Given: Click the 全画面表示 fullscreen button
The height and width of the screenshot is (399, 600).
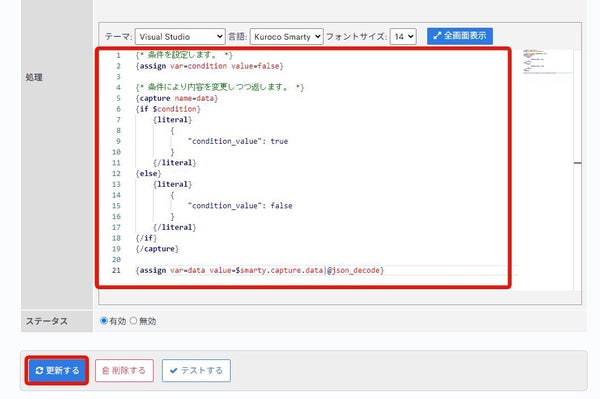Looking at the screenshot, I should tap(460, 36).
